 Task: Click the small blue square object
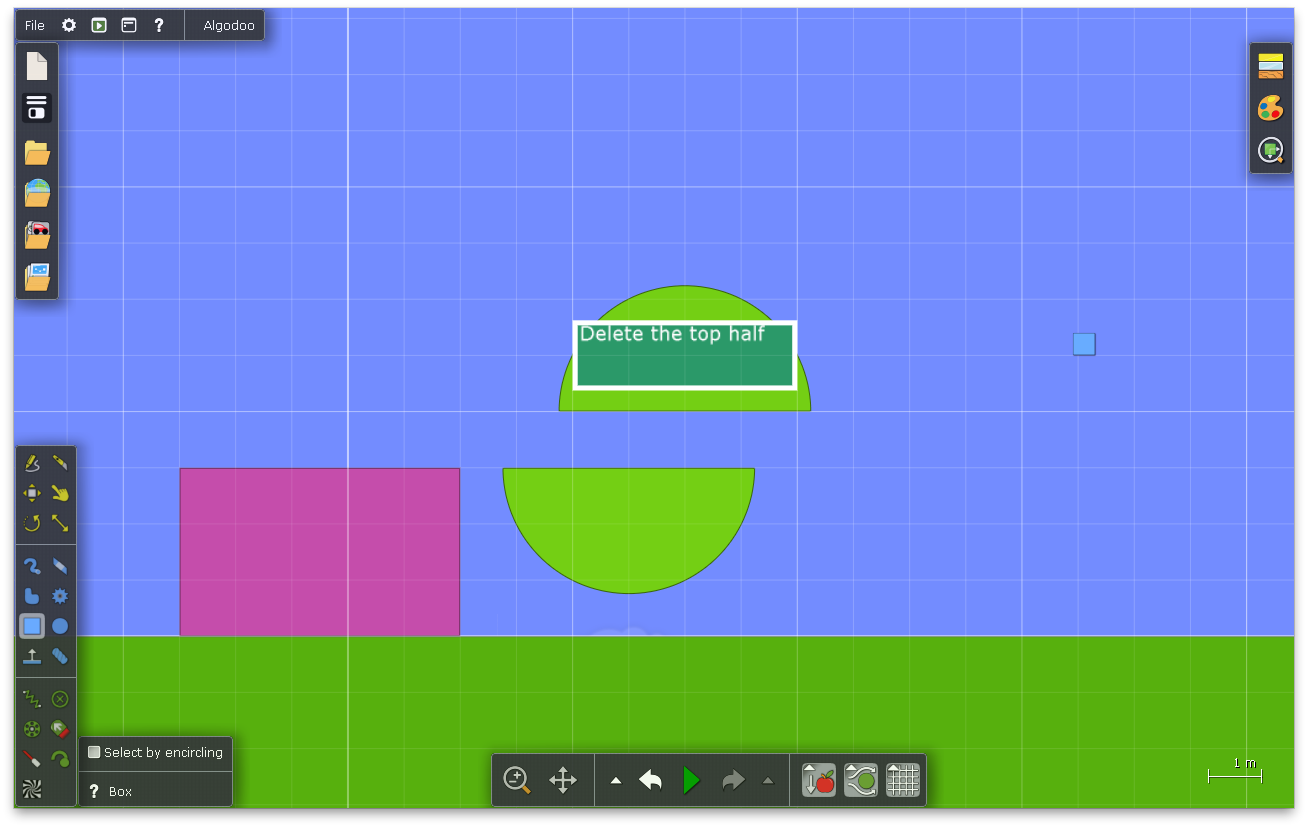coord(1084,344)
